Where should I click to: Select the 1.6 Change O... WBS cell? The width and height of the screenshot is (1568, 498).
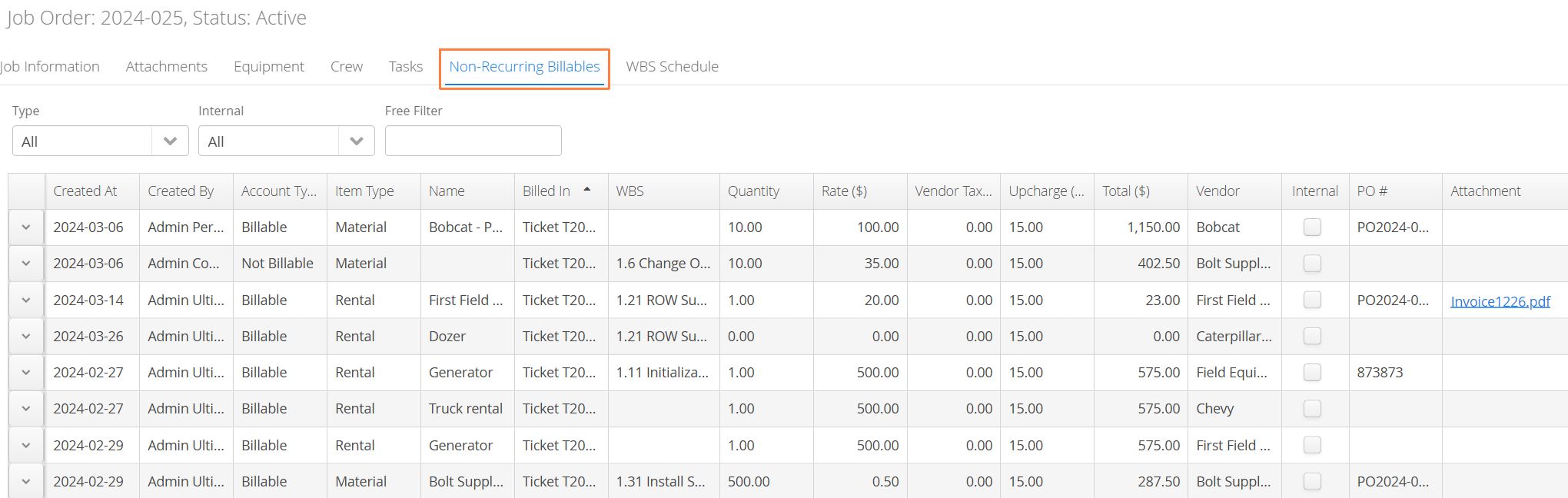[x=663, y=264]
